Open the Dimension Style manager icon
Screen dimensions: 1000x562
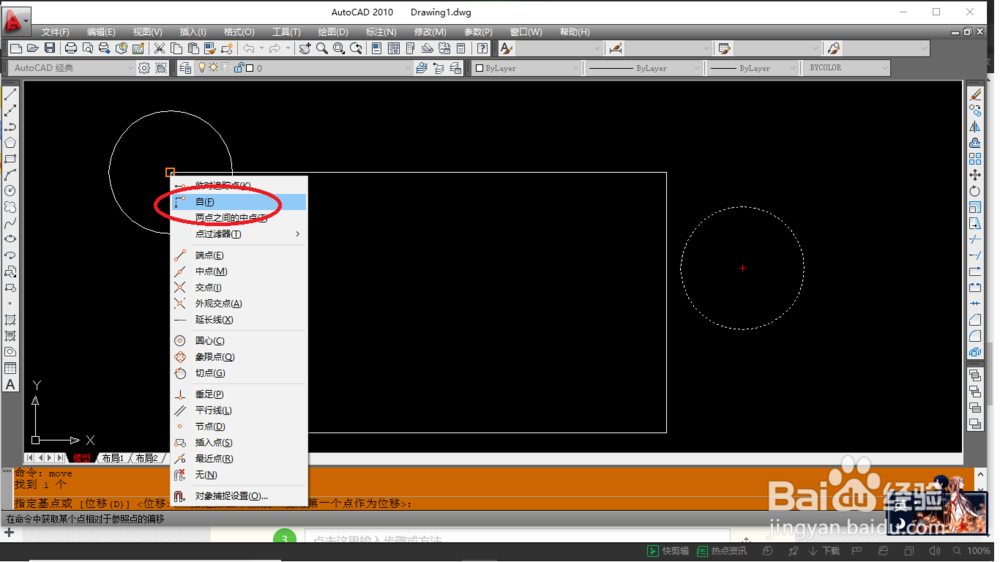pyautogui.click(x=615, y=48)
